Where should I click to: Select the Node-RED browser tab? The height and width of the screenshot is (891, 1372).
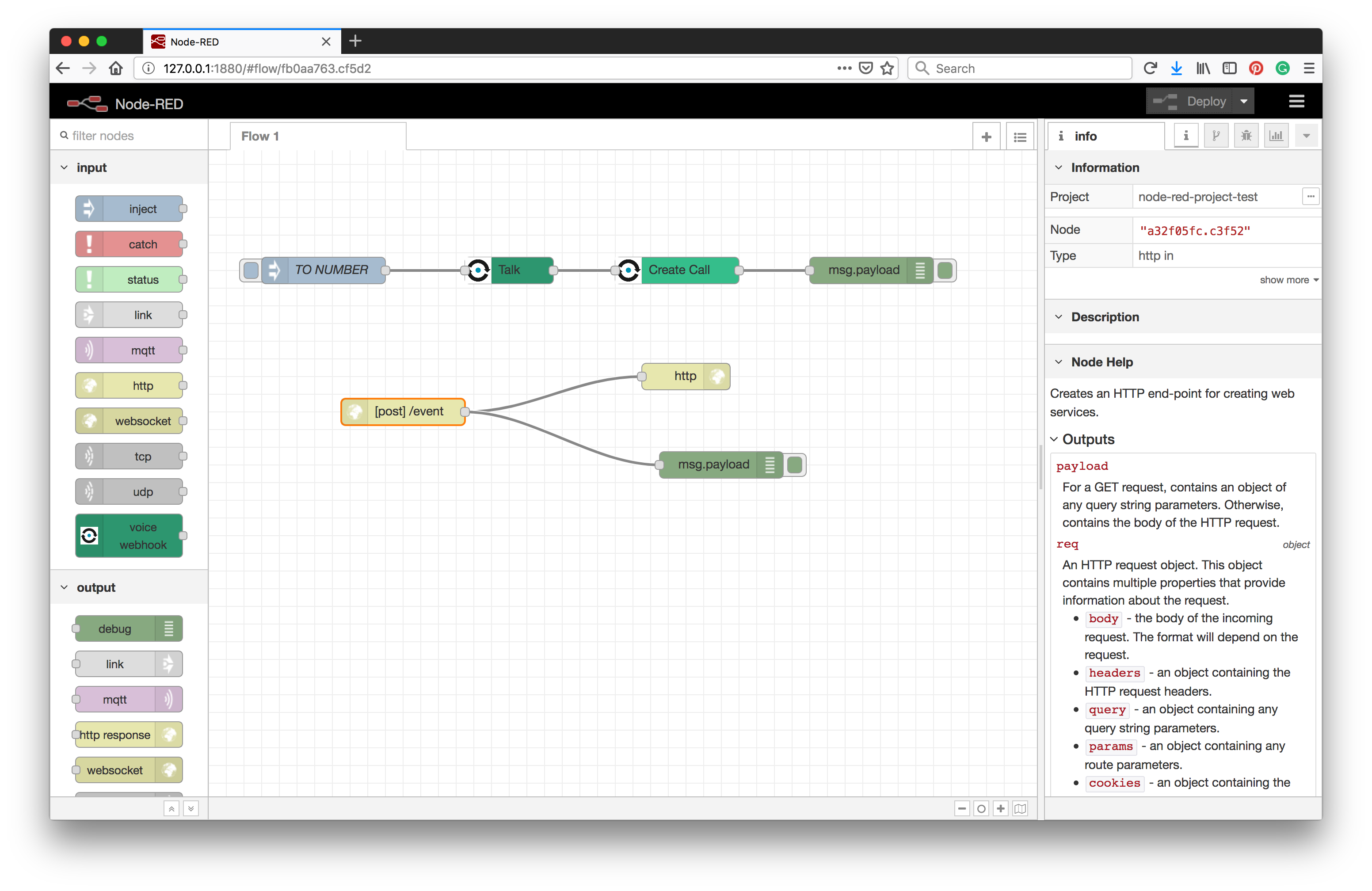[x=241, y=42]
